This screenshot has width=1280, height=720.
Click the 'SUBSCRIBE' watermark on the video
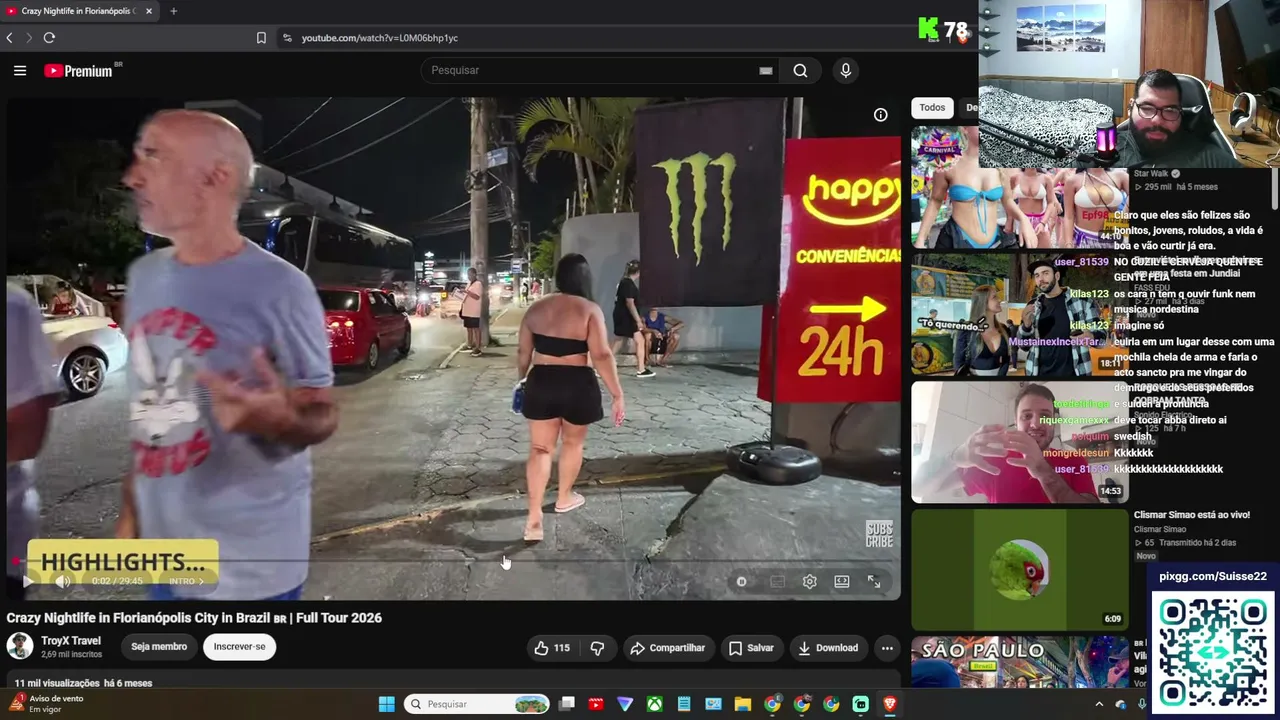[879, 534]
